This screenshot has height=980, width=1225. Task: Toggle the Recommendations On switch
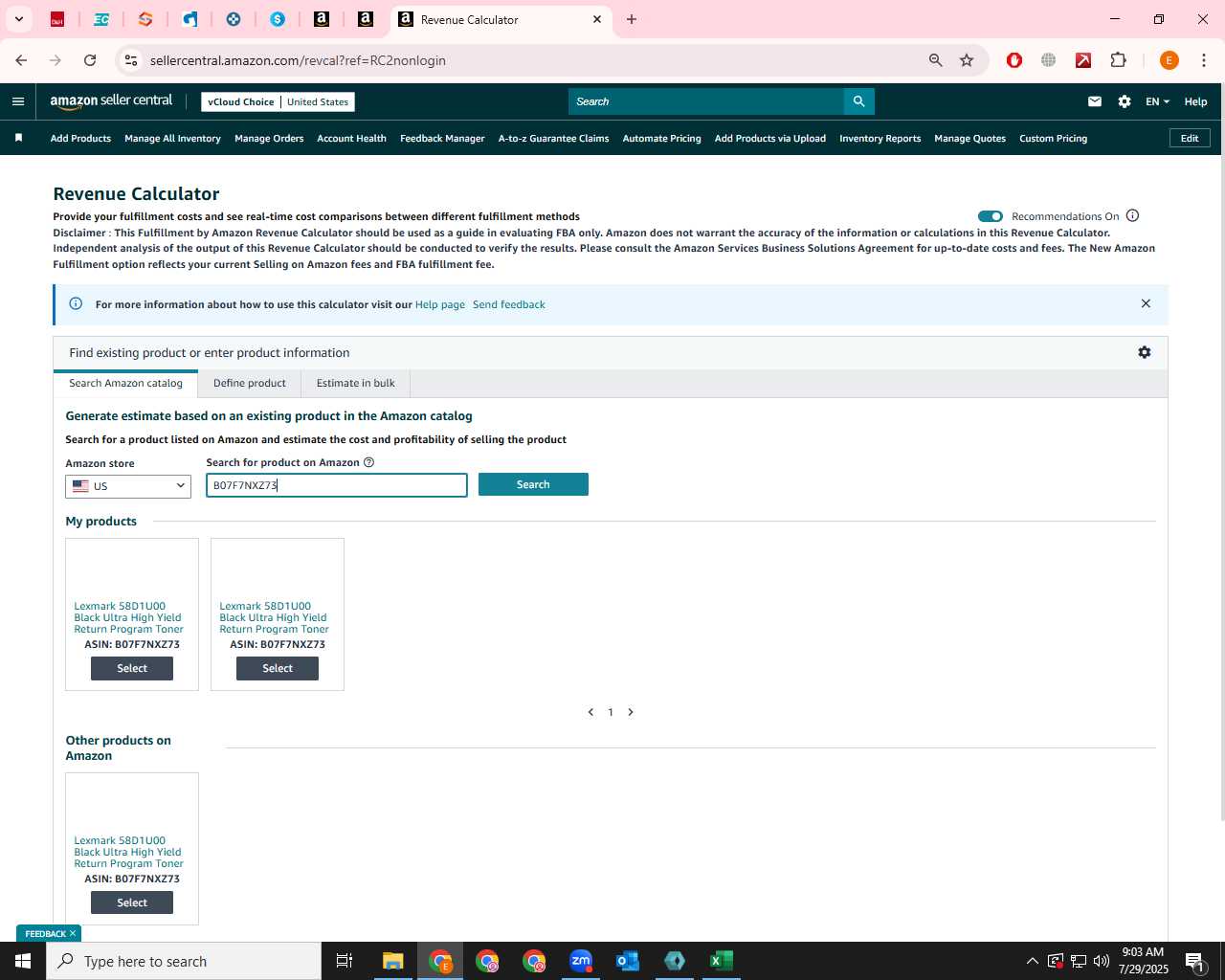pyautogui.click(x=991, y=216)
